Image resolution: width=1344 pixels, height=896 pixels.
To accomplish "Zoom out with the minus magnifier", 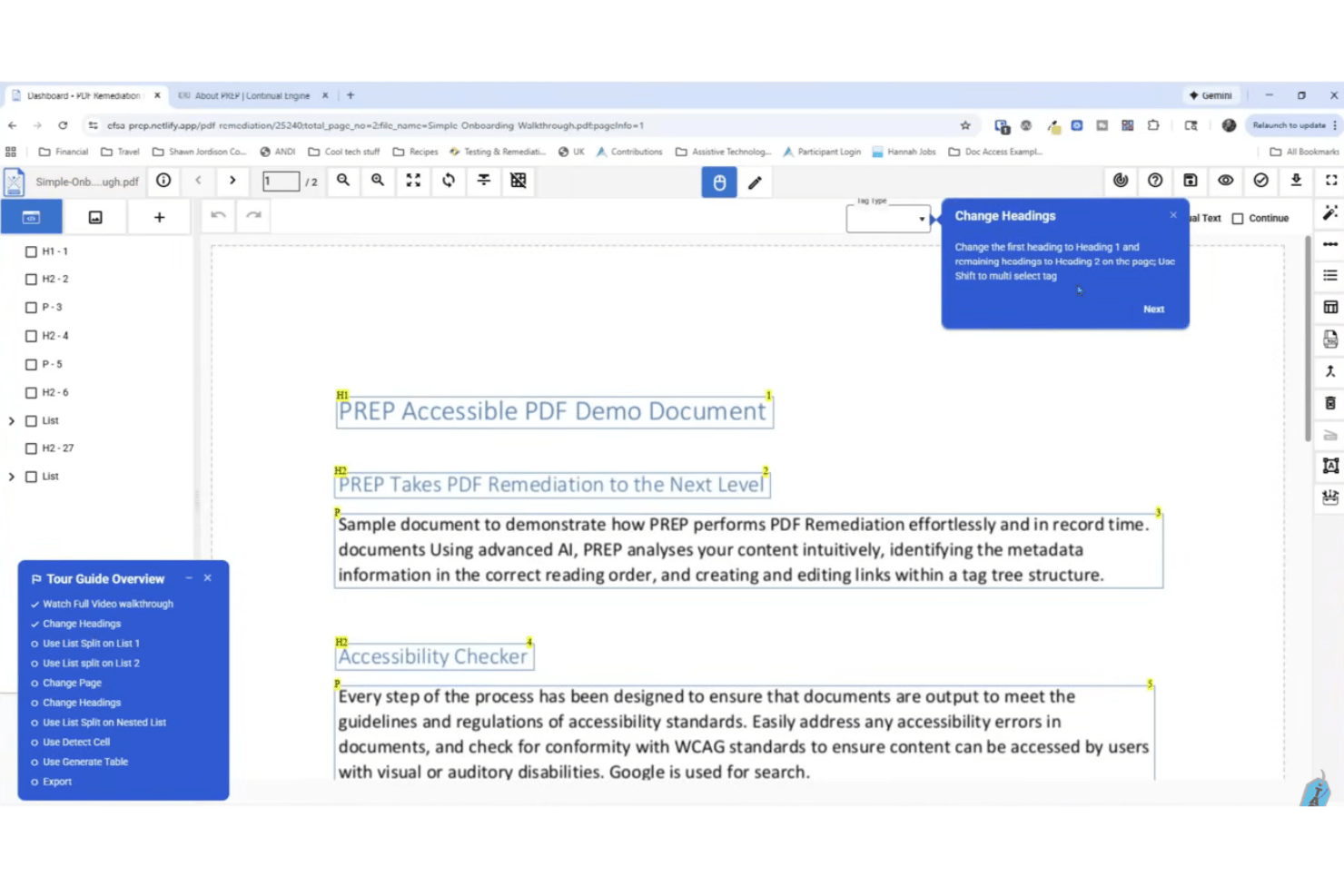I will click(x=343, y=181).
